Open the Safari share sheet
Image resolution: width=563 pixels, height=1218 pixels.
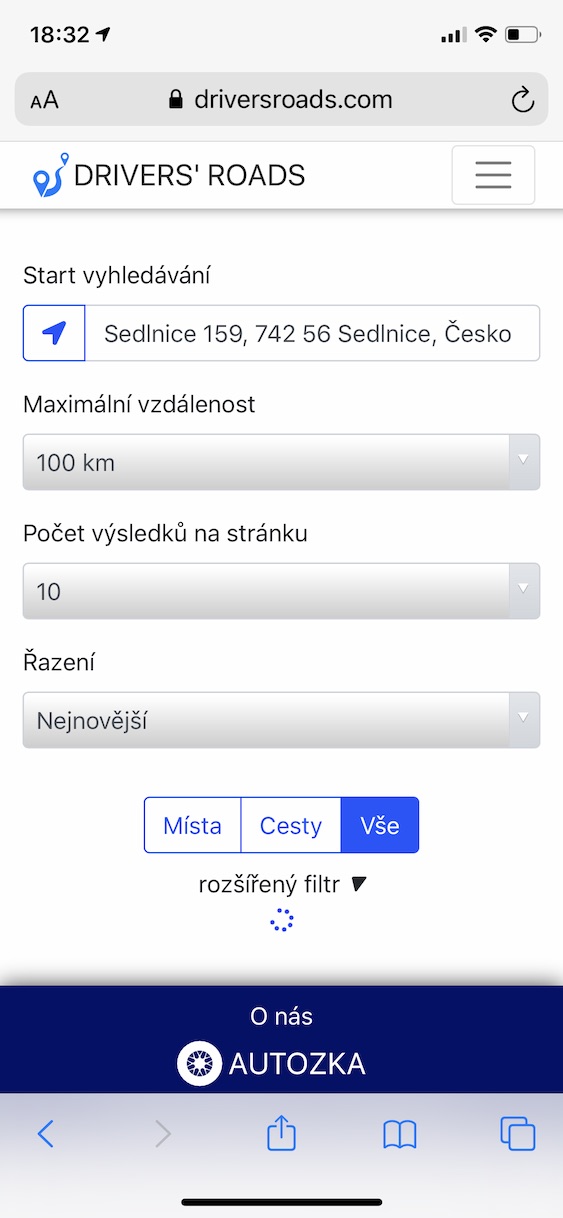tap(282, 1133)
